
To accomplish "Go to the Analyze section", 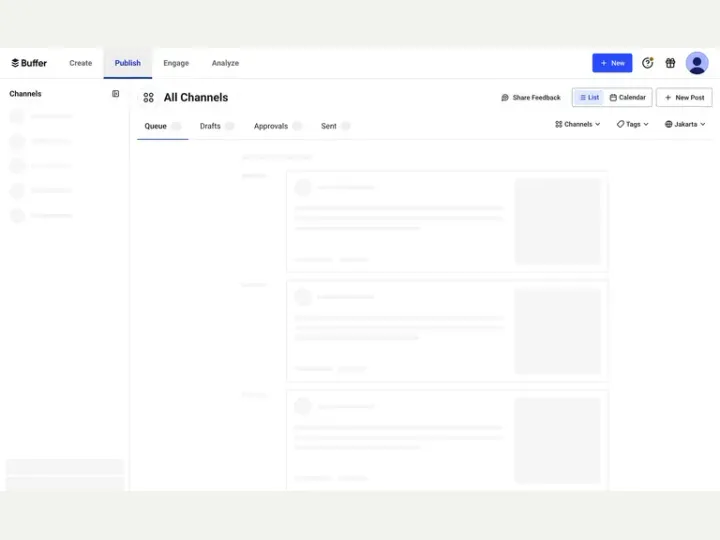I will 225,63.
